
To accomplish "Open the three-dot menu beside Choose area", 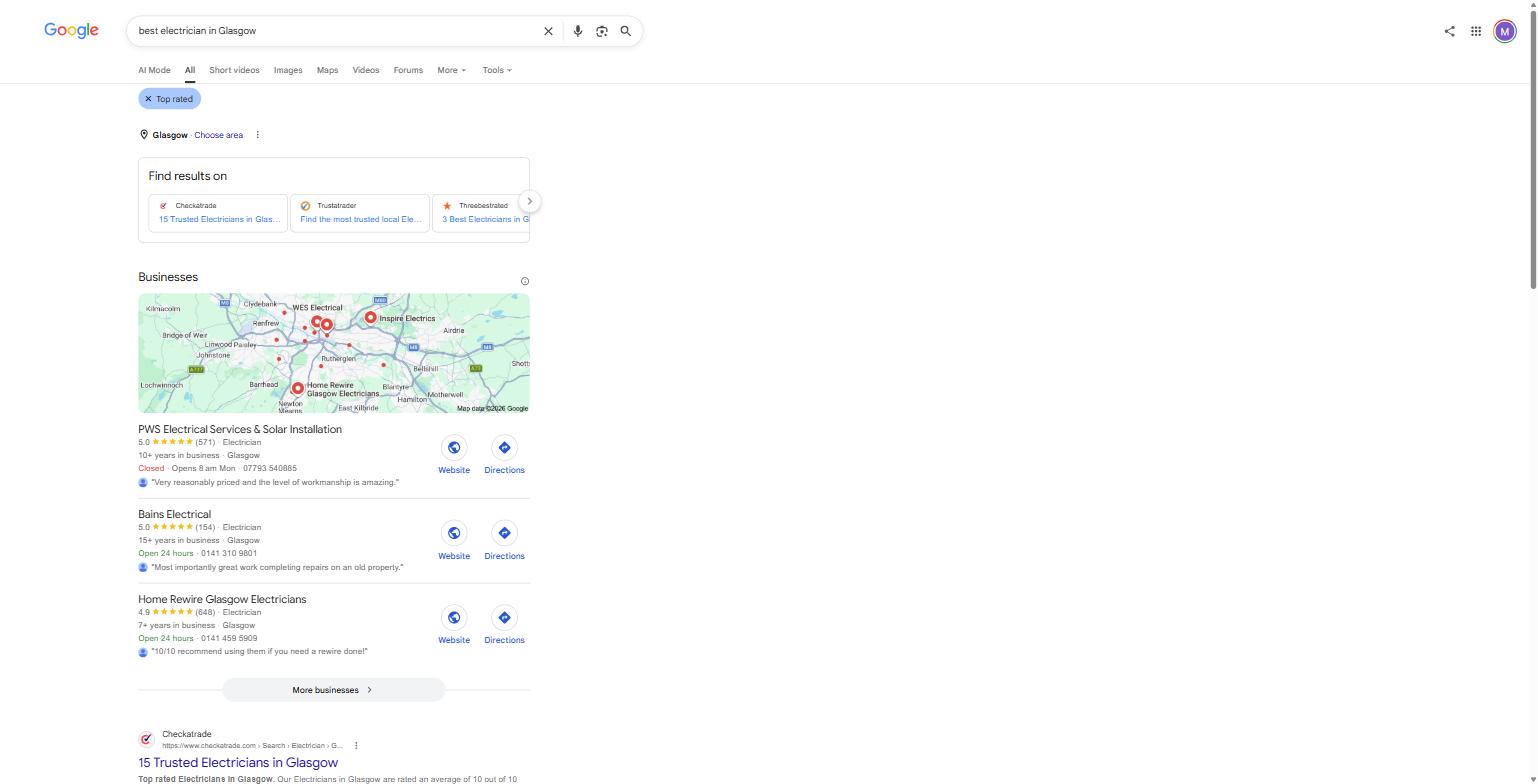I will pos(257,135).
